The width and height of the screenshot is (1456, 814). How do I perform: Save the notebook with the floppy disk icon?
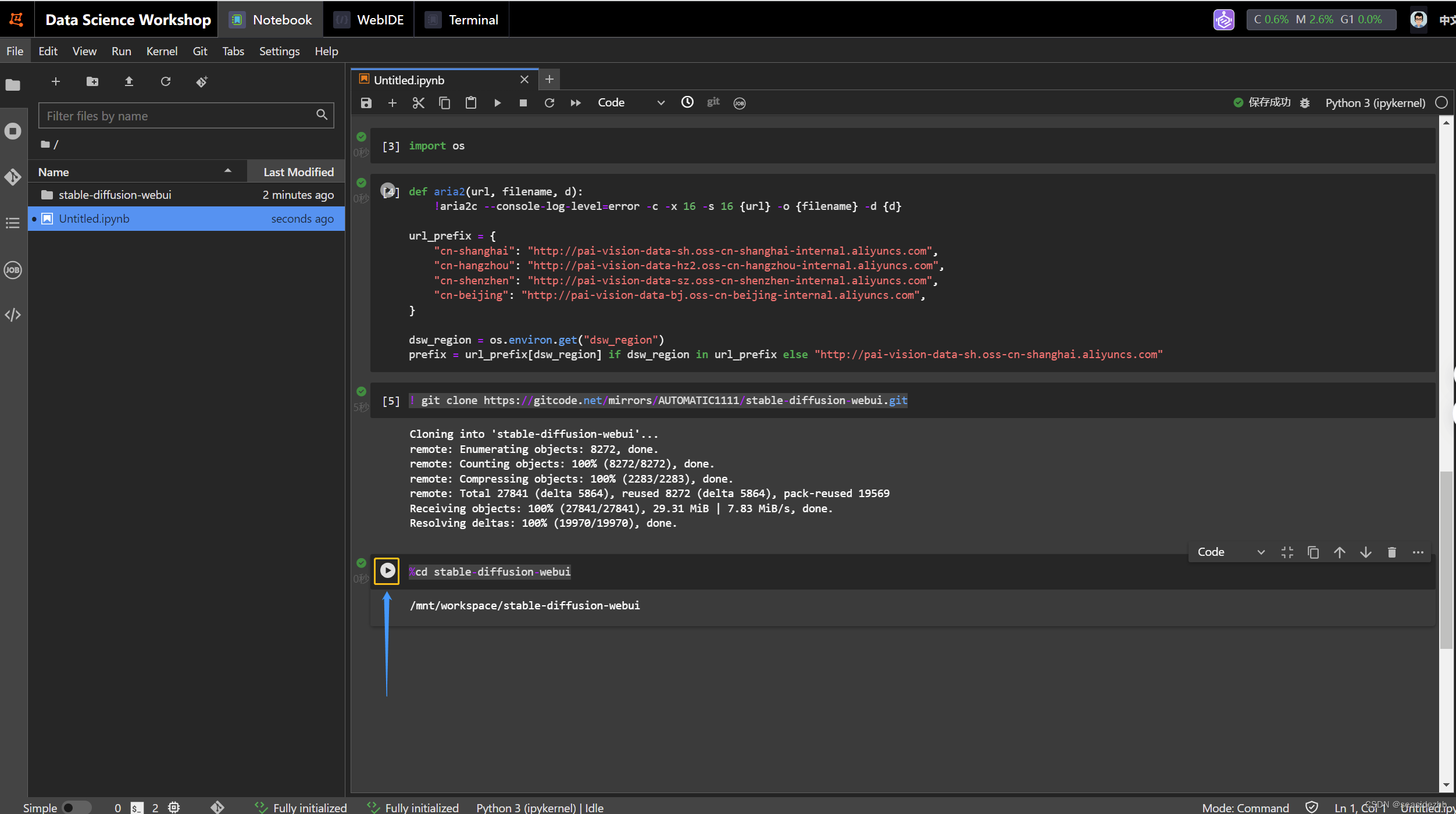[366, 103]
